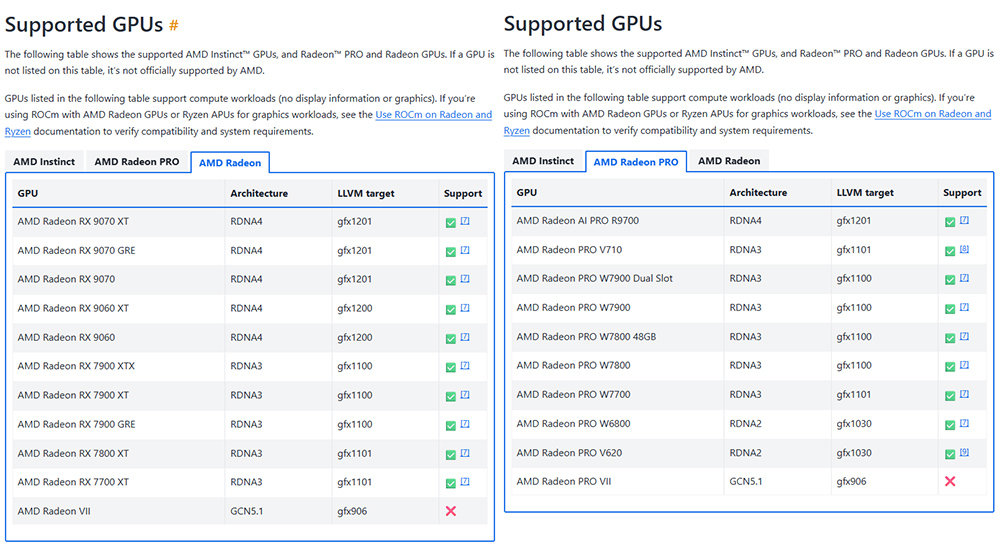Open 'Use ROCm on Radeon' link above Radeon PRO table
Viewport: 1000px width, 548px height.
pyautogui.click(x=932, y=115)
